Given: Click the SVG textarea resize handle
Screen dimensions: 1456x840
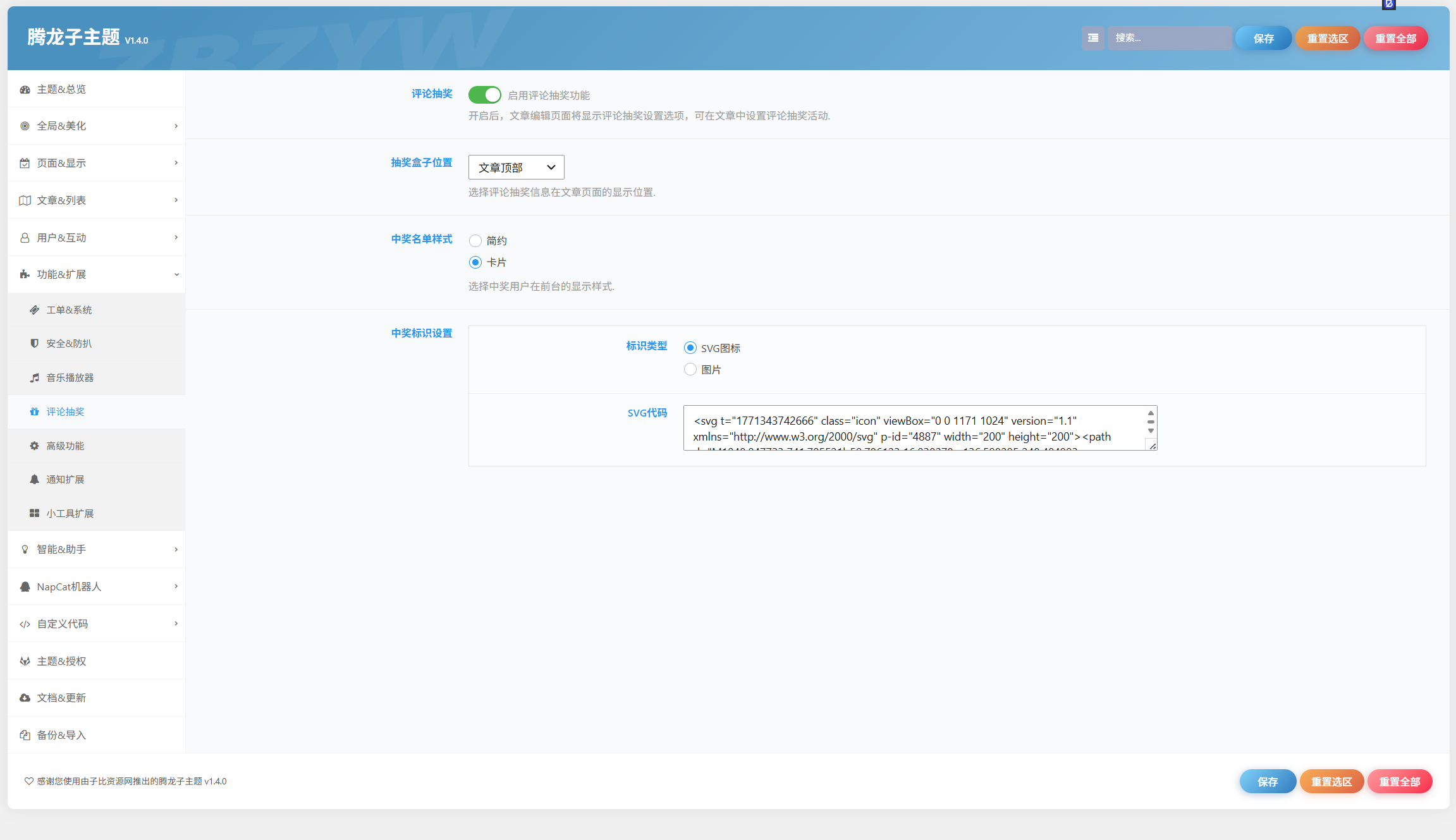Looking at the screenshot, I should (x=1153, y=446).
